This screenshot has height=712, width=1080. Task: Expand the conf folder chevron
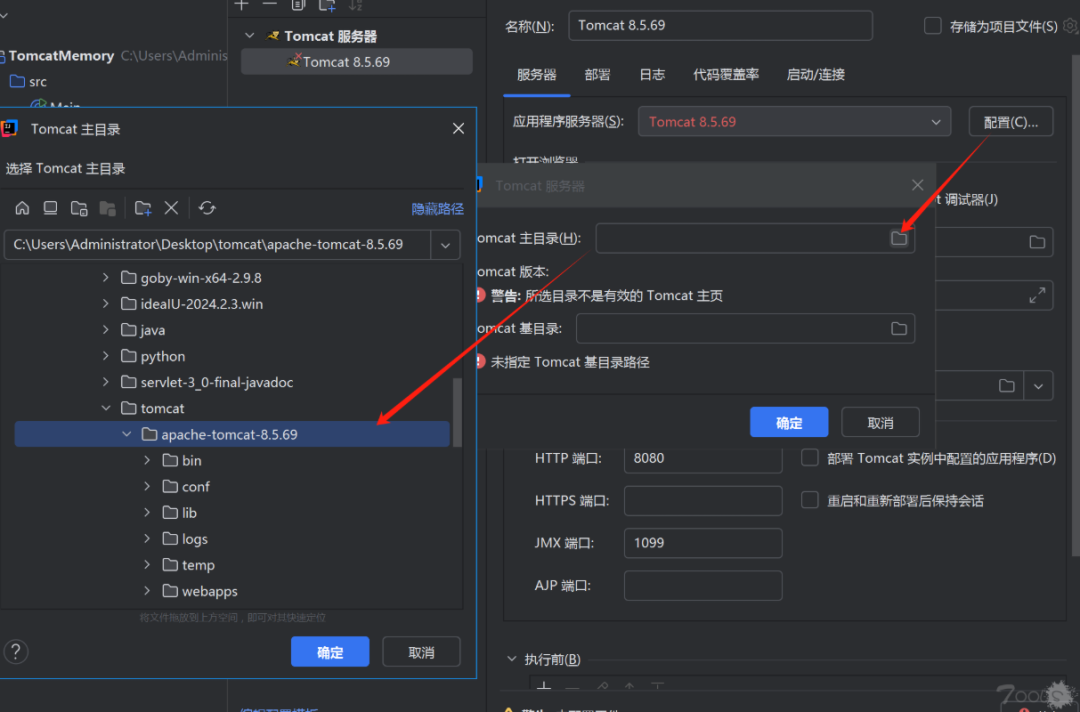(147, 487)
